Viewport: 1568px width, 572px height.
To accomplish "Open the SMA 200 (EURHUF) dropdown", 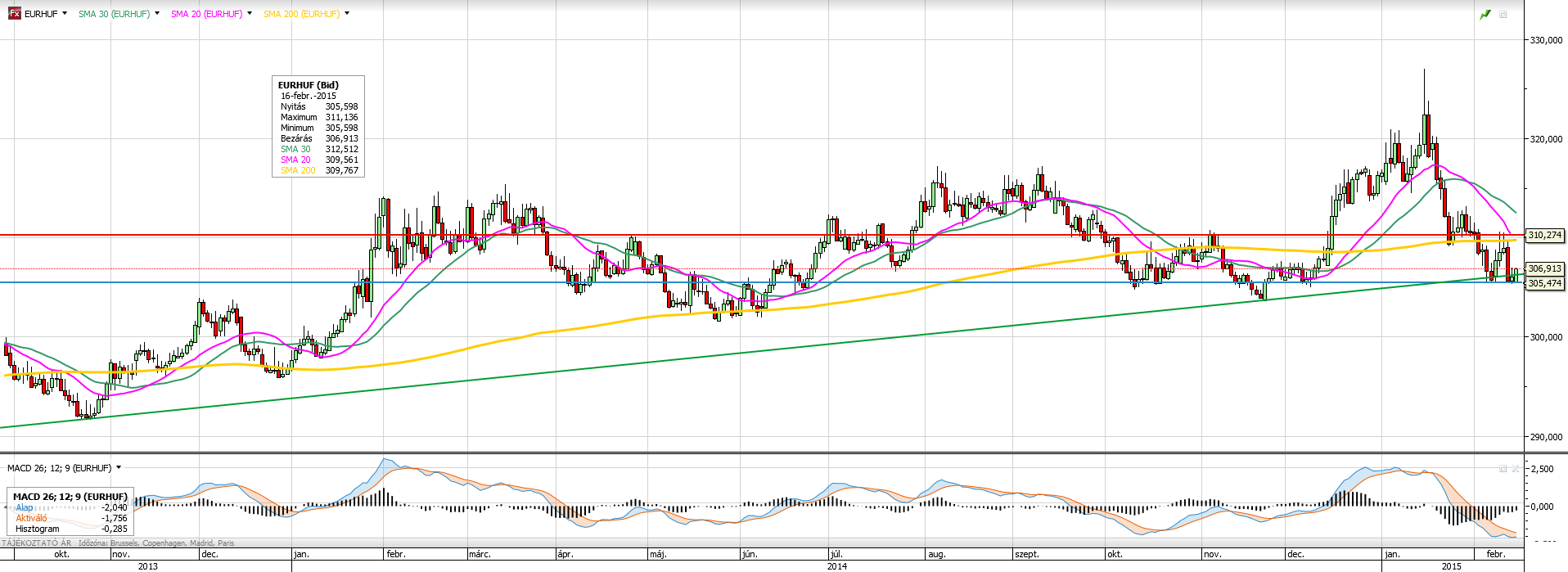I will (x=347, y=13).
